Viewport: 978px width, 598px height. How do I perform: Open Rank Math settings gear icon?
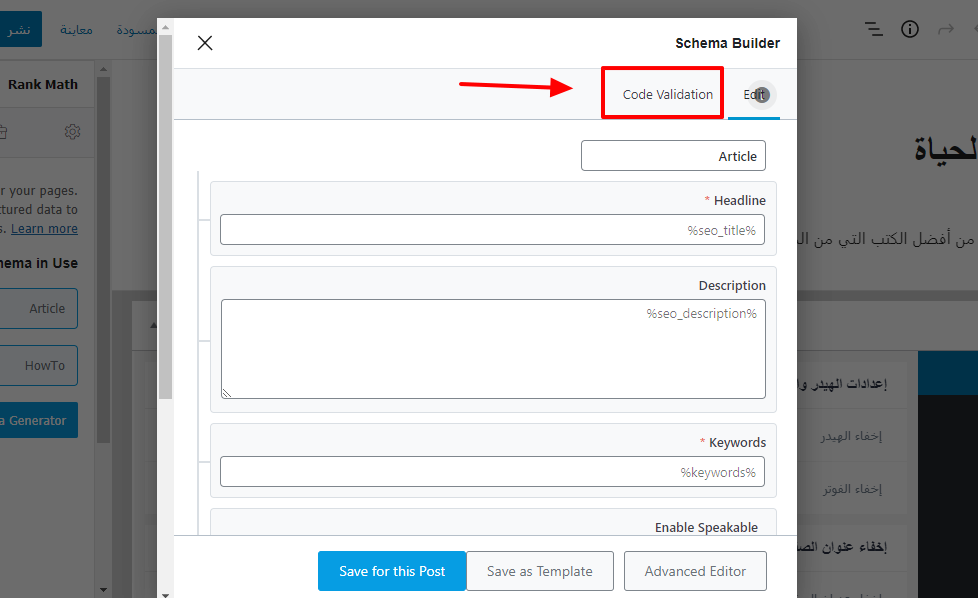[x=72, y=132]
